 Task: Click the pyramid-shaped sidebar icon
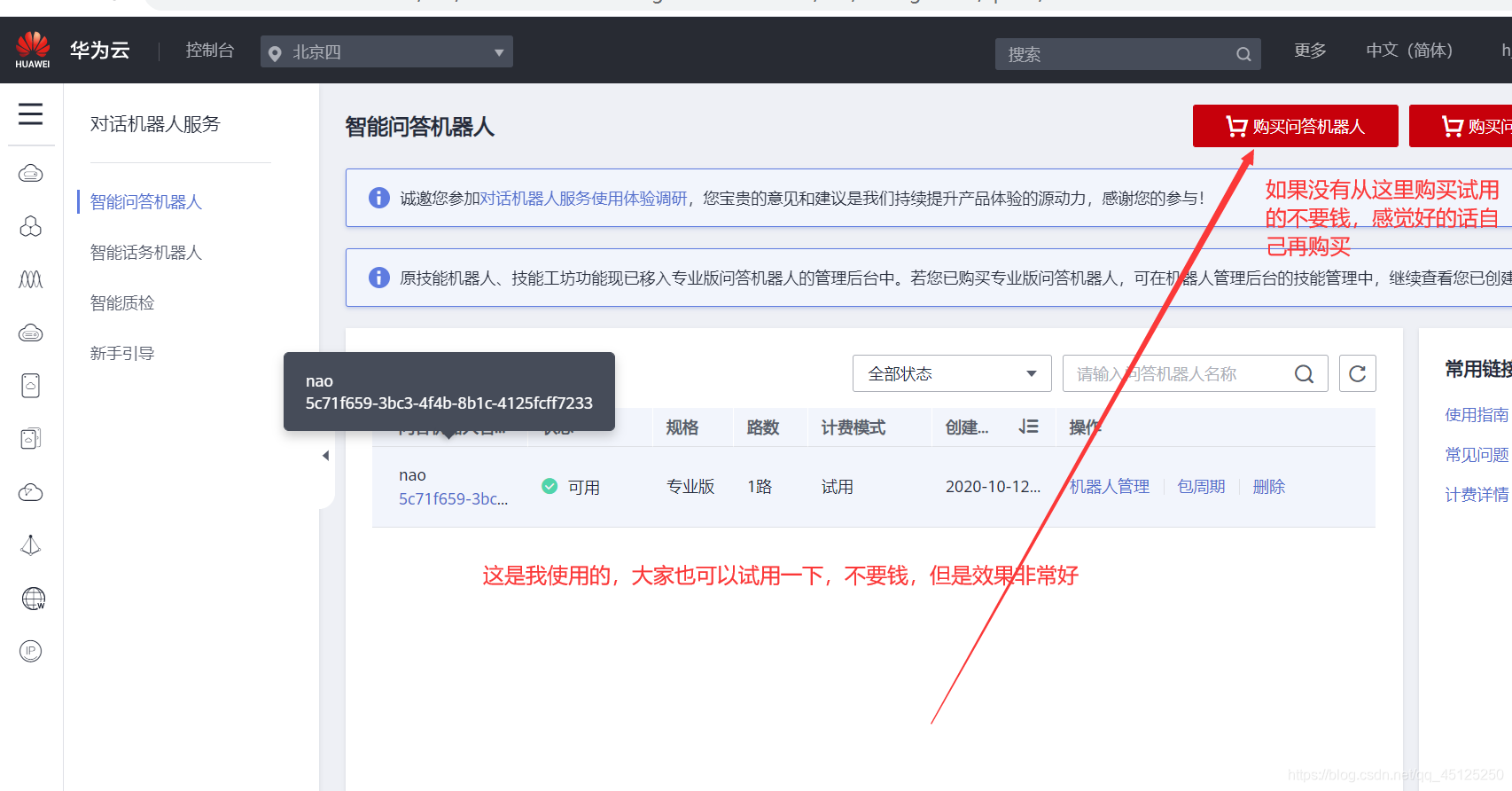pos(31,545)
